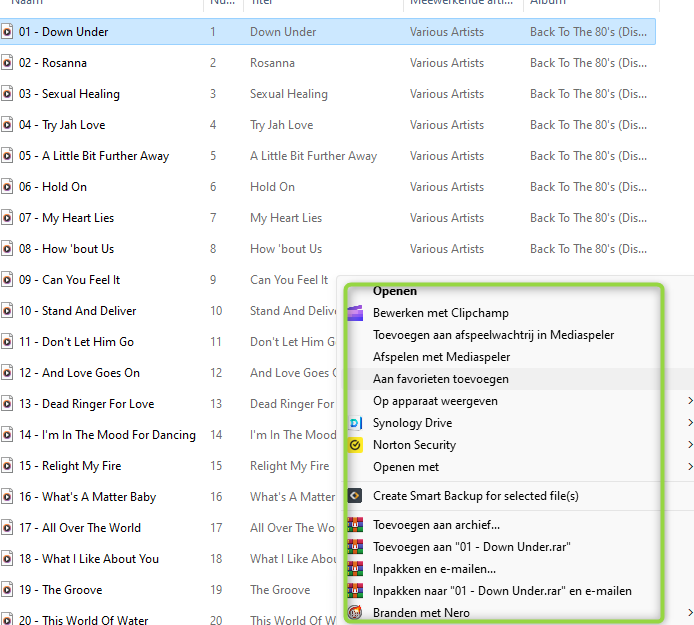Click title cell Try Jah Love
The image size is (694, 625).
(281, 125)
